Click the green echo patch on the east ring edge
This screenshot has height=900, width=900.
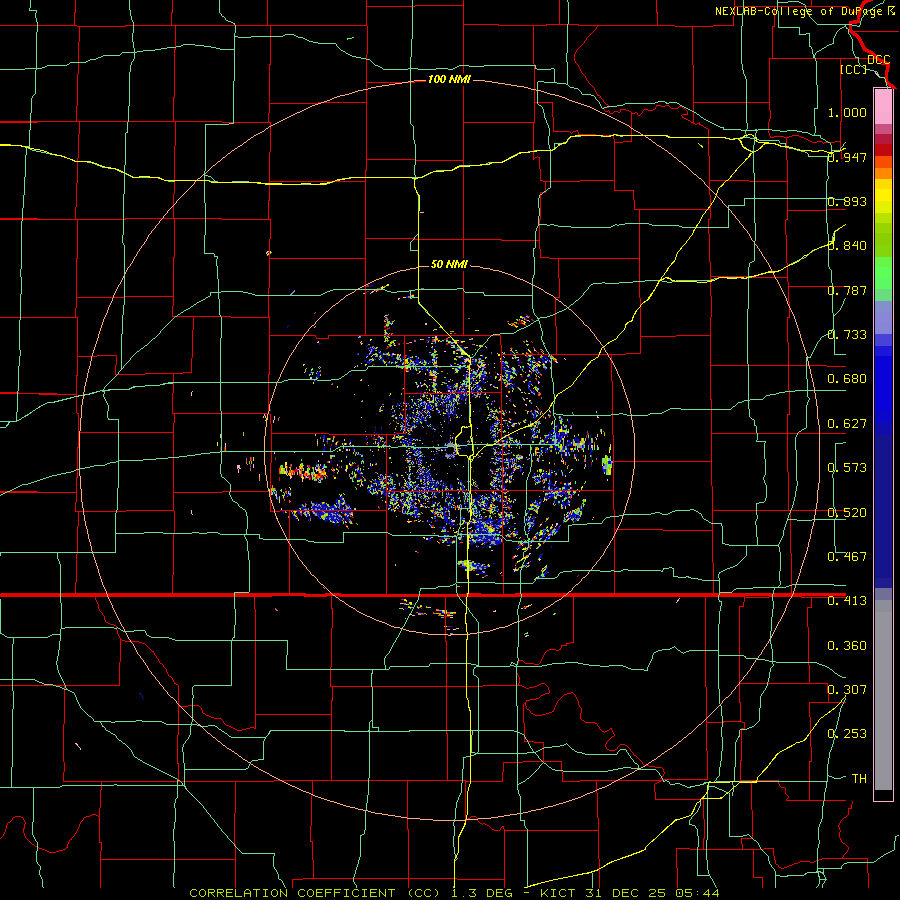(607, 464)
